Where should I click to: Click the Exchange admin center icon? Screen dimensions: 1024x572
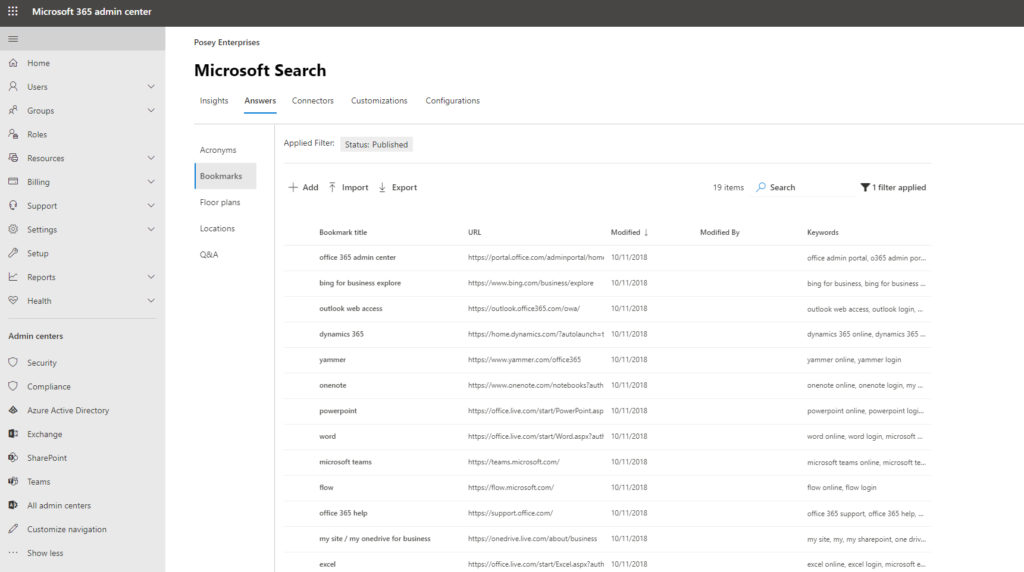(13, 434)
